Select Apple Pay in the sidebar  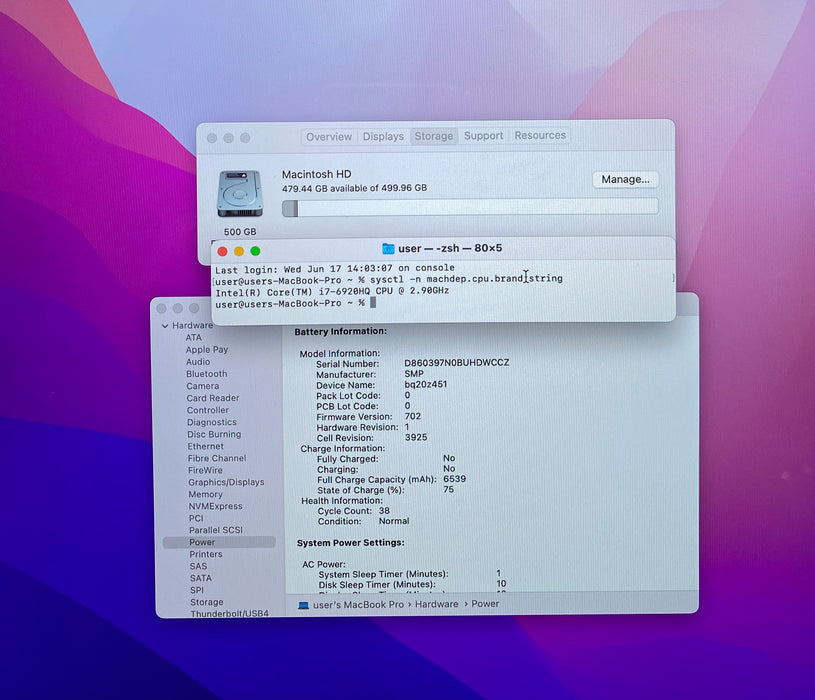click(207, 350)
